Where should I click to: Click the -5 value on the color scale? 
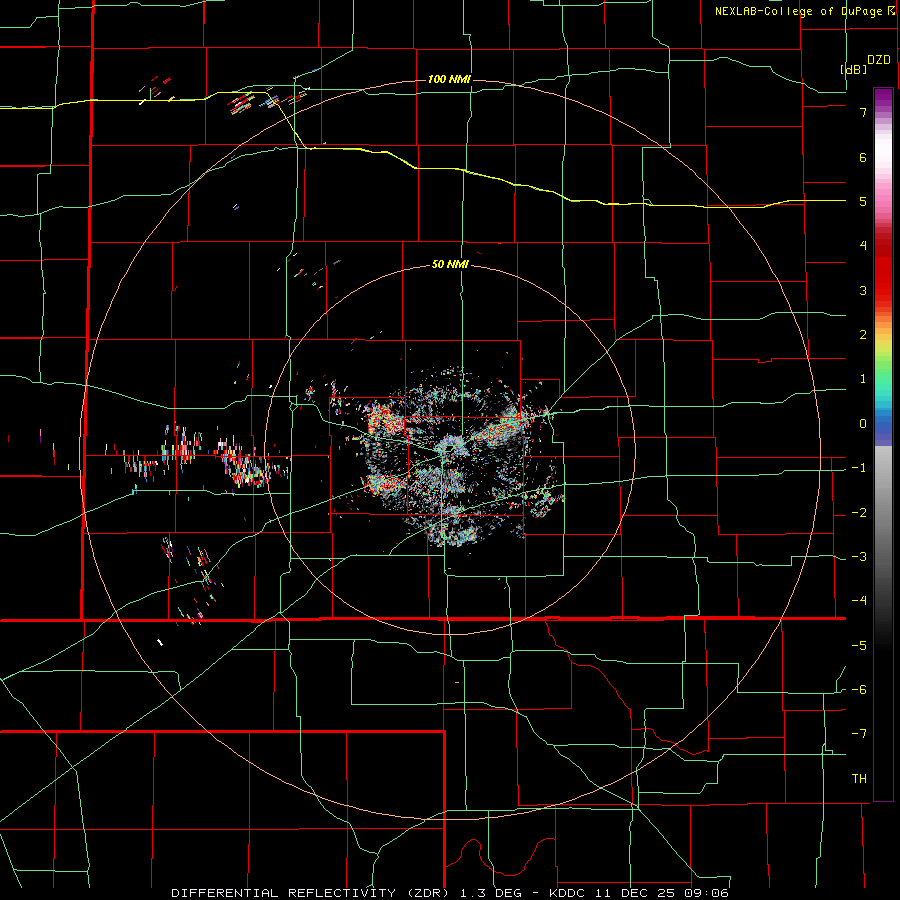tap(859, 646)
